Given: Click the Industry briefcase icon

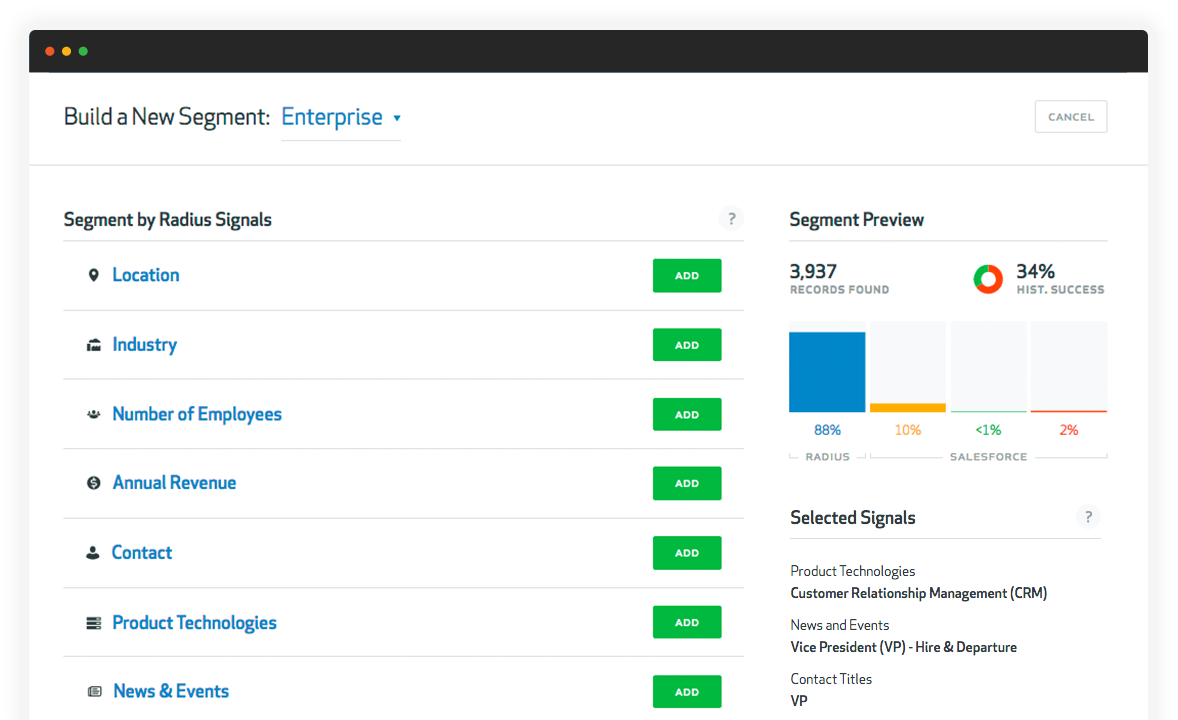Looking at the screenshot, I should [x=93, y=345].
